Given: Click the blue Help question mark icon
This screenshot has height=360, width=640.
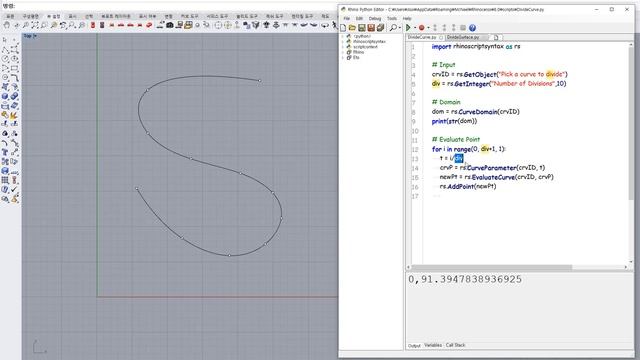Looking at the screenshot, I should click(472, 28).
